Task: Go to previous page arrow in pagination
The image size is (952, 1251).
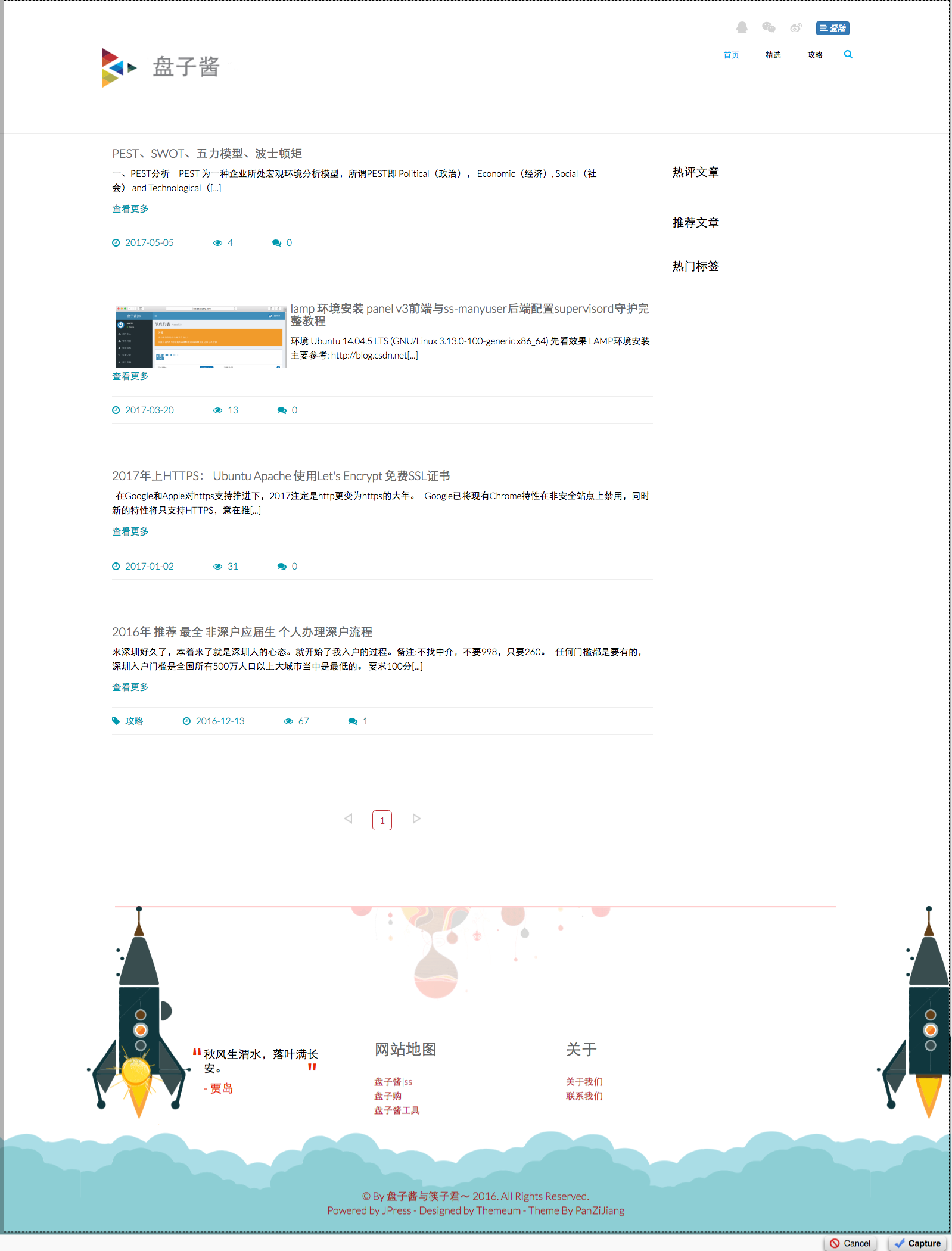Action: [349, 819]
